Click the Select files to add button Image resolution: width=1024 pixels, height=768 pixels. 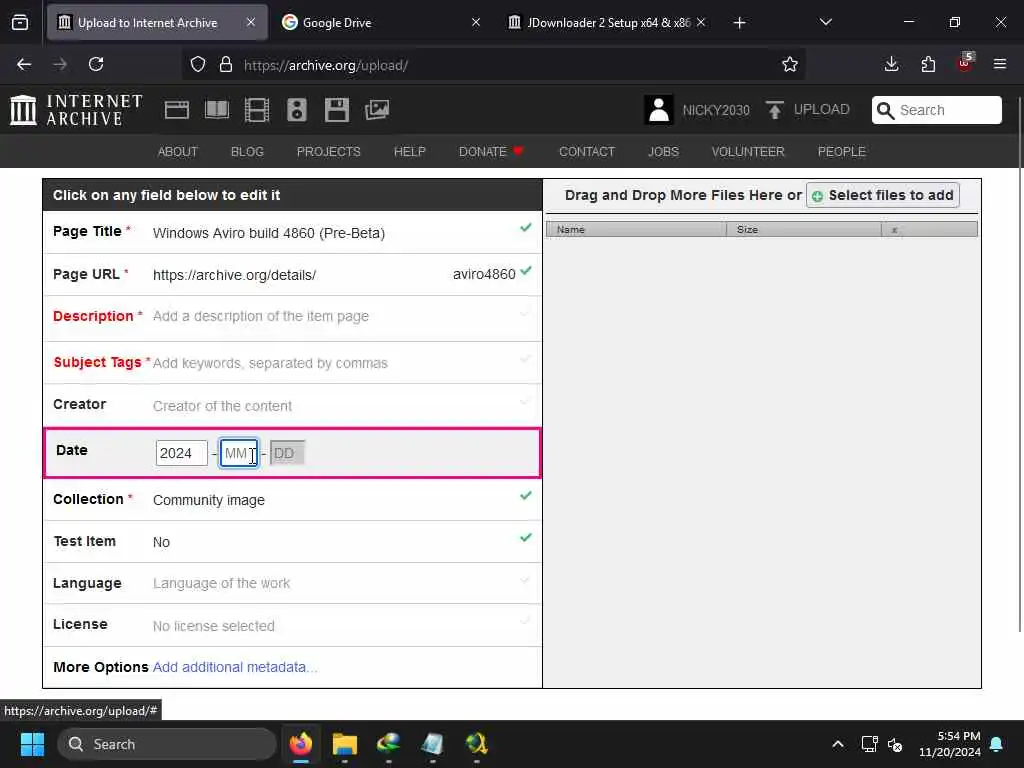(883, 195)
